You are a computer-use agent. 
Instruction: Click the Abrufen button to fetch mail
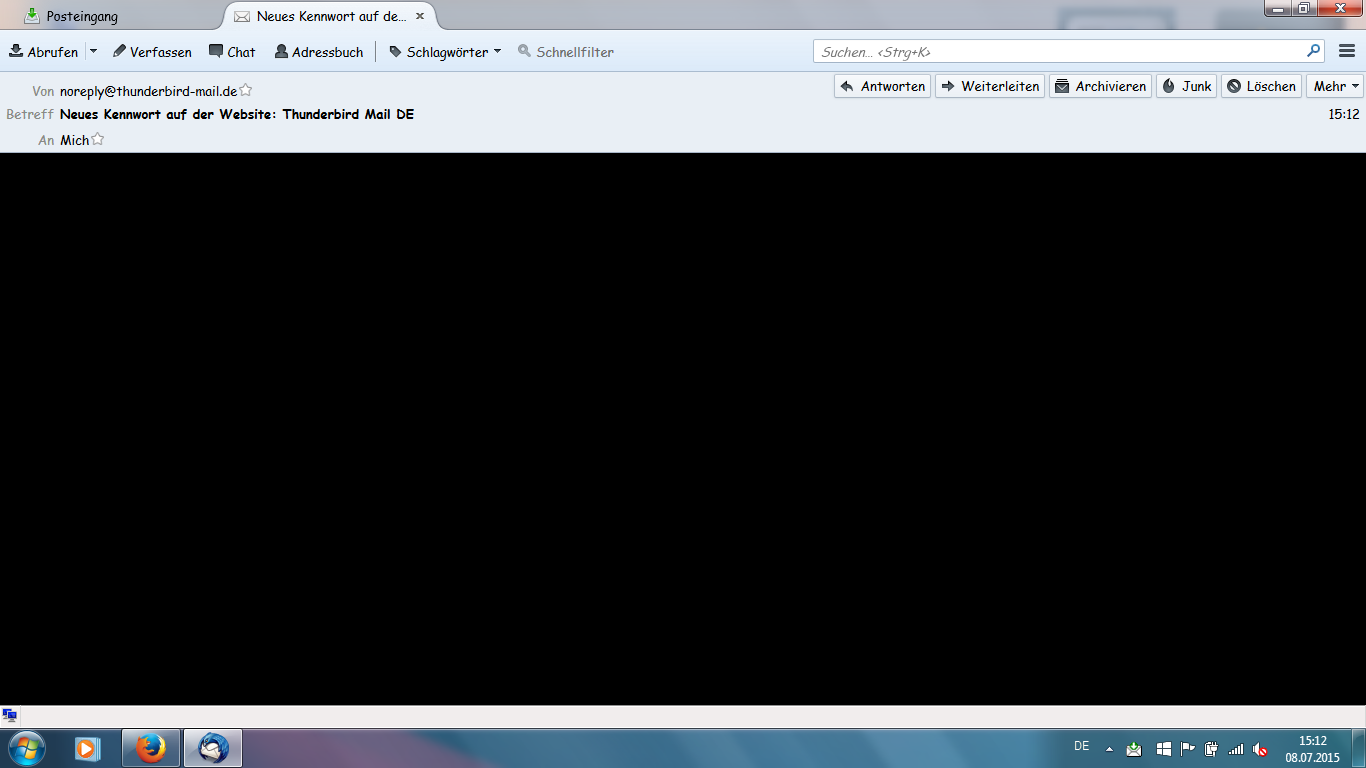click(x=43, y=52)
